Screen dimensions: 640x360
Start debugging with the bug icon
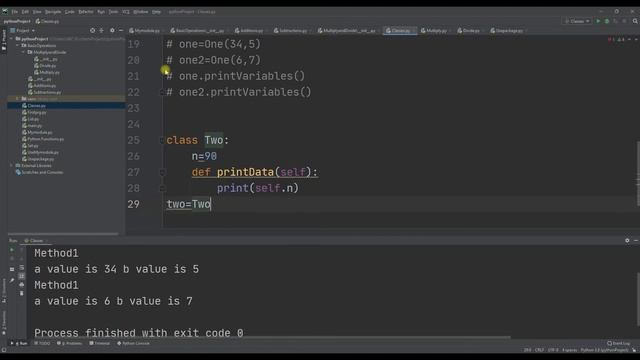coord(607,21)
